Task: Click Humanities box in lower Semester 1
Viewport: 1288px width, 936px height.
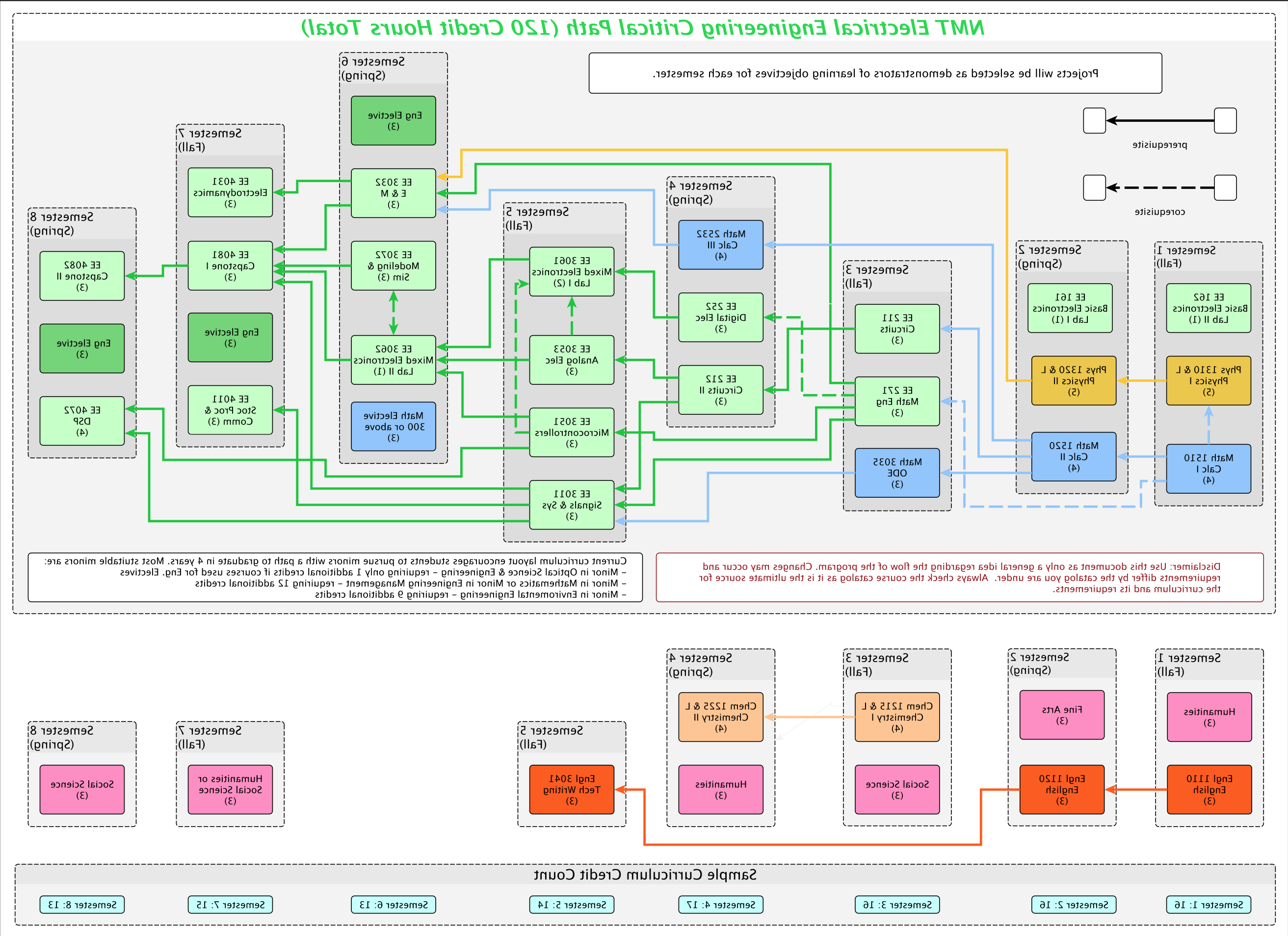Action: tap(1209, 717)
